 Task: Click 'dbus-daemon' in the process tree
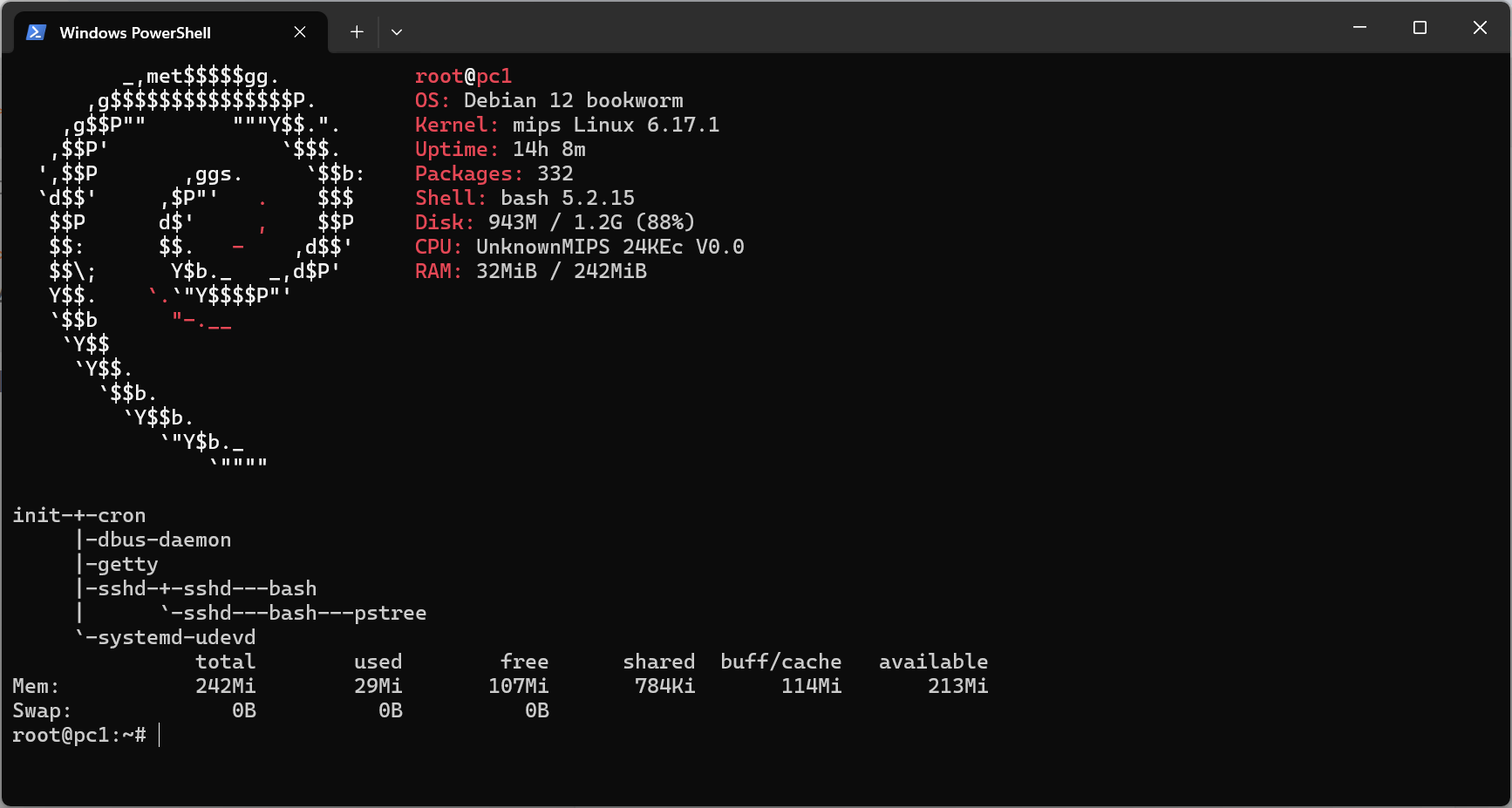[x=165, y=540]
